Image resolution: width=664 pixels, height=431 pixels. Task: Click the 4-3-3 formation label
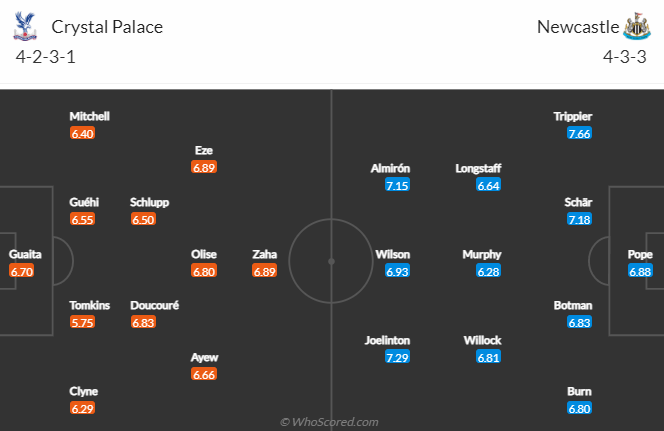click(x=625, y=57)
